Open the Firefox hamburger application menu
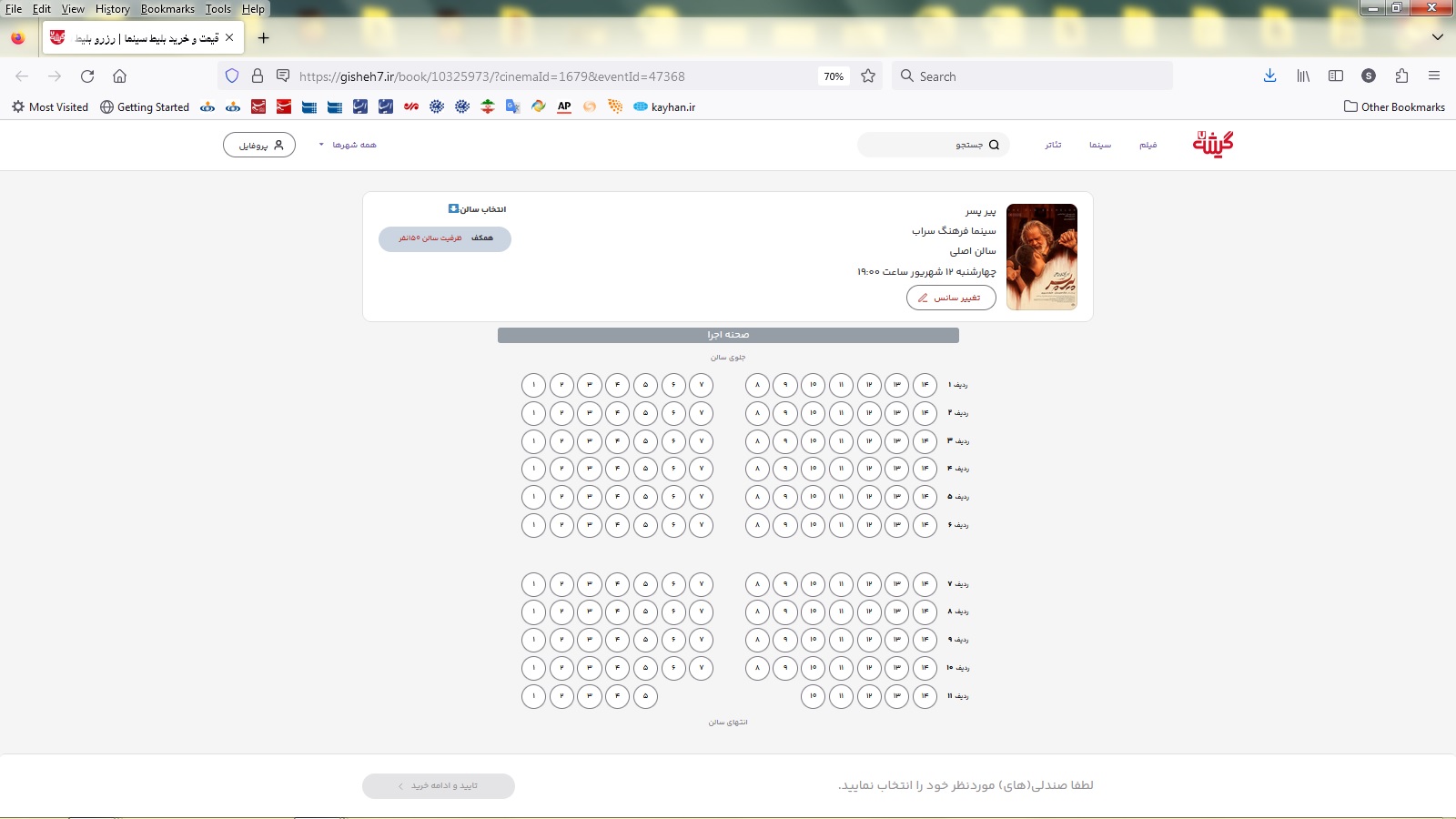This screenshot has width=1456, height=819. pyautogui.click(x=1434, y=76)
